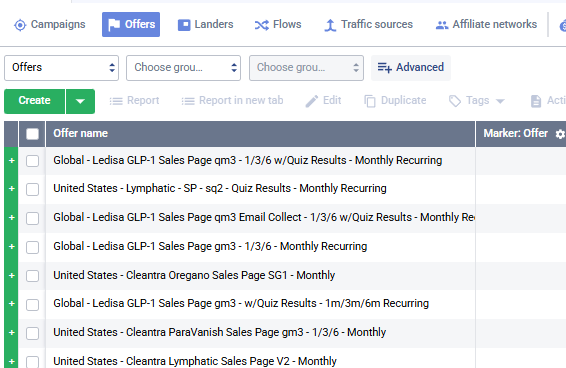
Task: Check the Cleantra Oregano offer checkbox
Action: point(32,276)
